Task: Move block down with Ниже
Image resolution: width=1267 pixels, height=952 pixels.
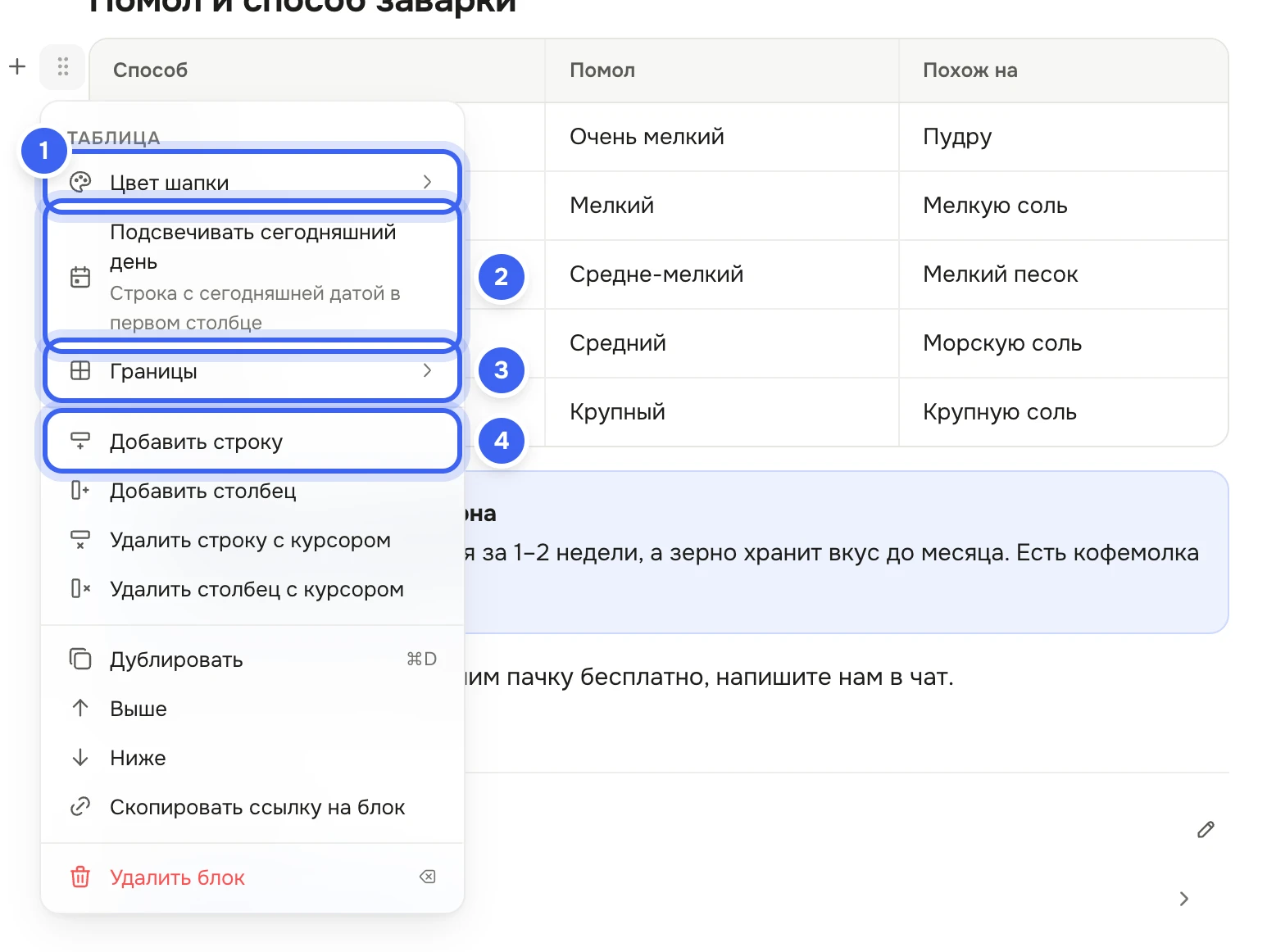Action: pyautogui.click(x=252, y=758)
